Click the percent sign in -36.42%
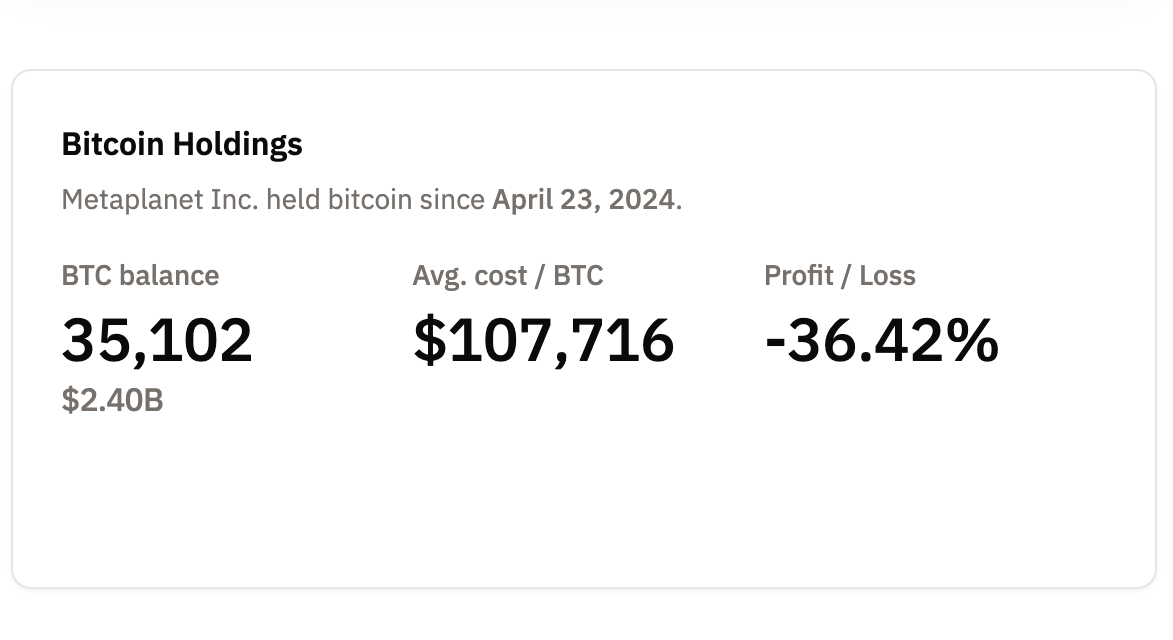 (x=972, y=340)
